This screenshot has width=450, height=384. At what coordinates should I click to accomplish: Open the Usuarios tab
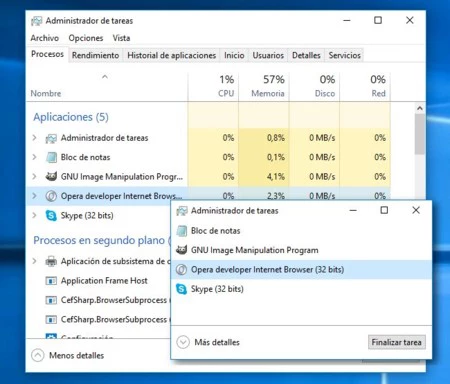(x=268, y=55)
